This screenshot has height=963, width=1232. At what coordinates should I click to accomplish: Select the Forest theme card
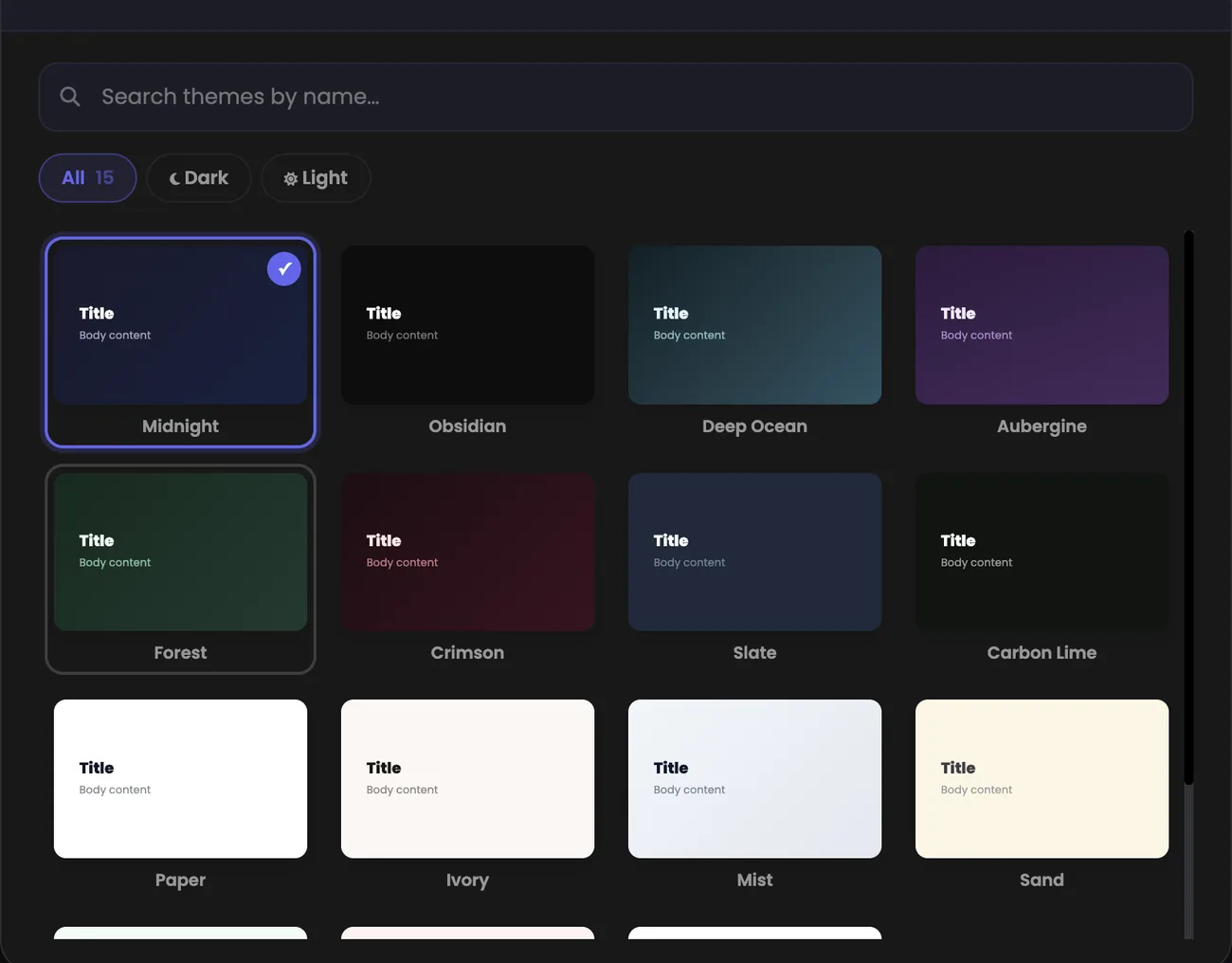(180, 570)
